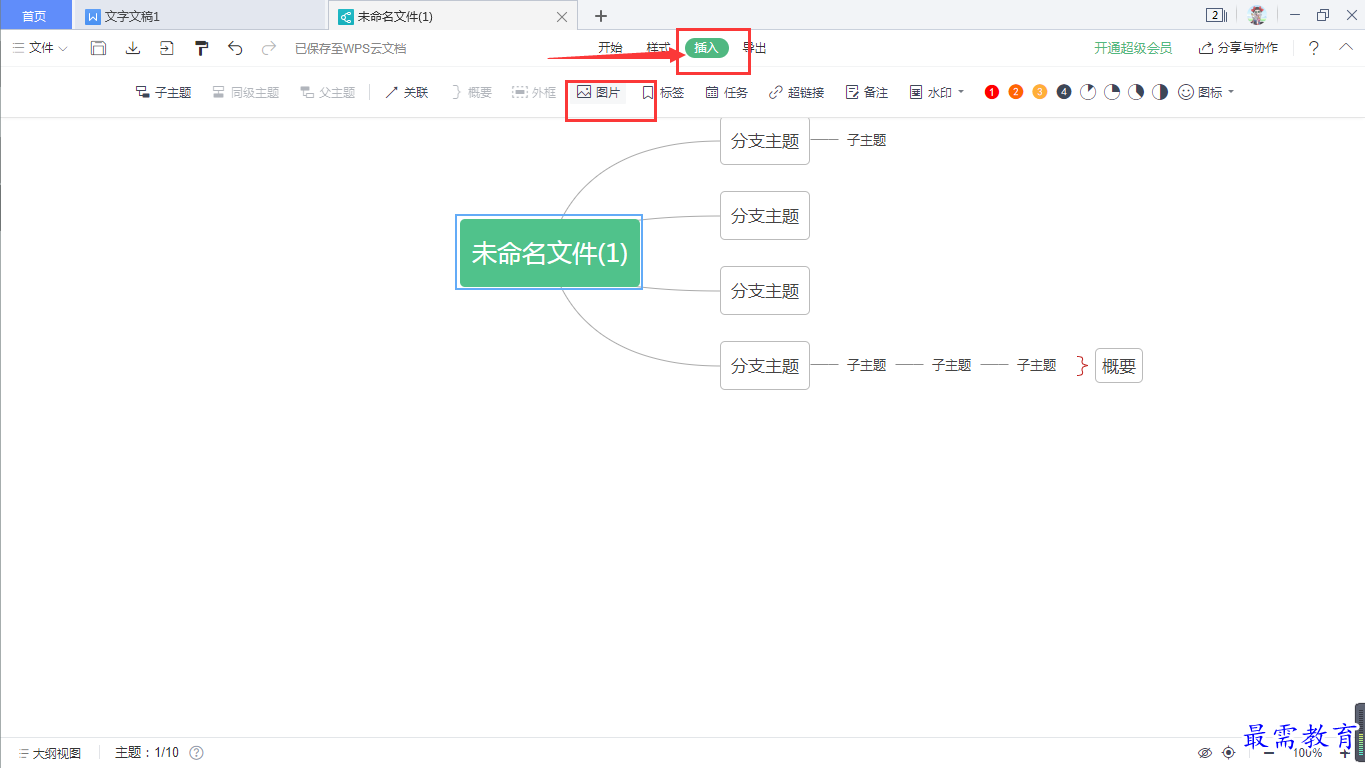Image resolution: width=1365 pixels, height=768 pixels.
Task: Select last 子主题 before the summary brace
Action: pos(1037,366)
